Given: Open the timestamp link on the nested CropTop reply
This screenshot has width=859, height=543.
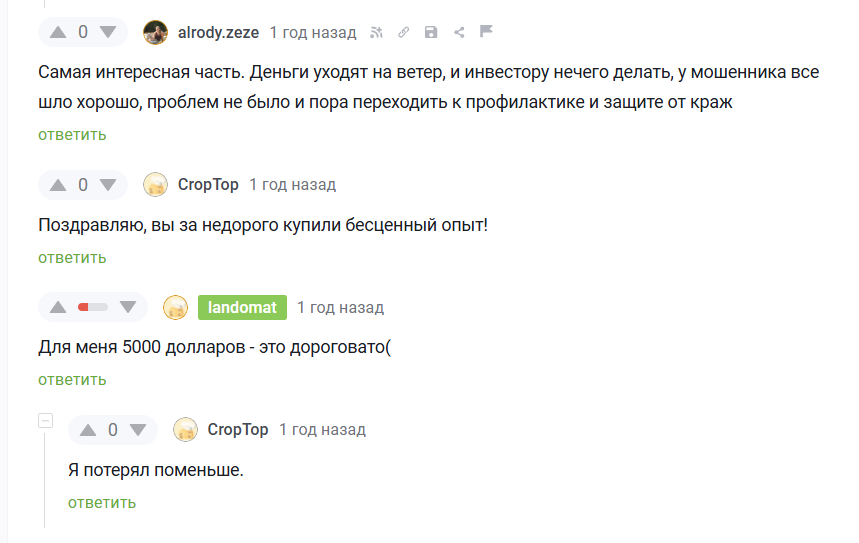Looking at the screenshot, I should (322, 430).
